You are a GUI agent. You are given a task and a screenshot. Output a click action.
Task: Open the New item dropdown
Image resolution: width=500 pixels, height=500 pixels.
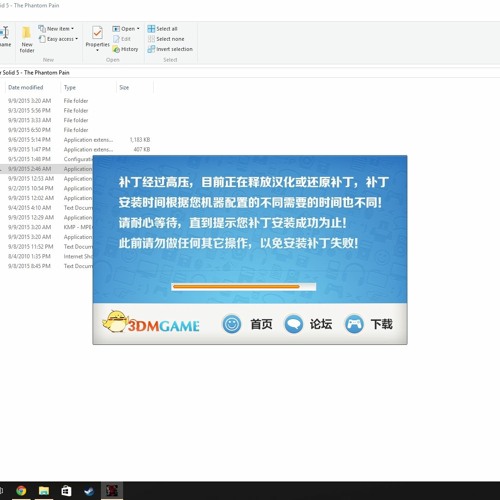point(56,29)
